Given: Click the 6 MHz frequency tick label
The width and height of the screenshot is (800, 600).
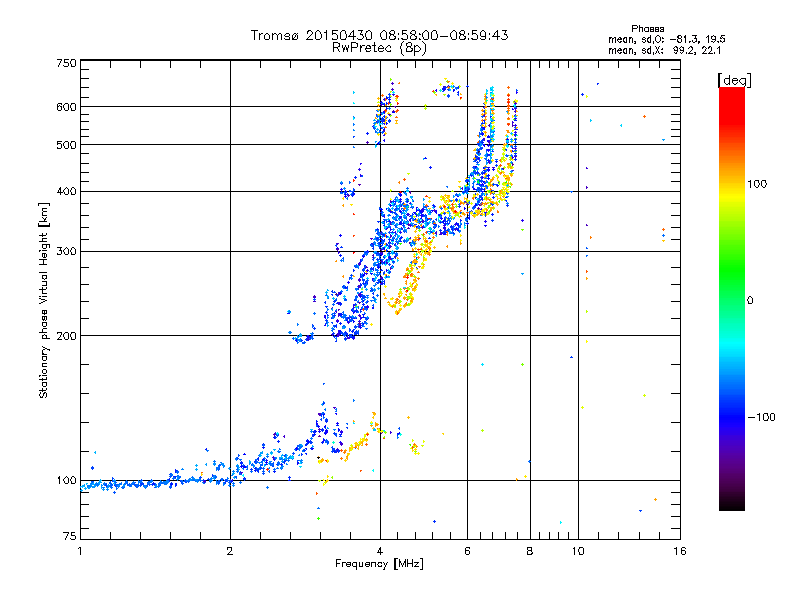Looking at the screenshot, I should 467,551.
